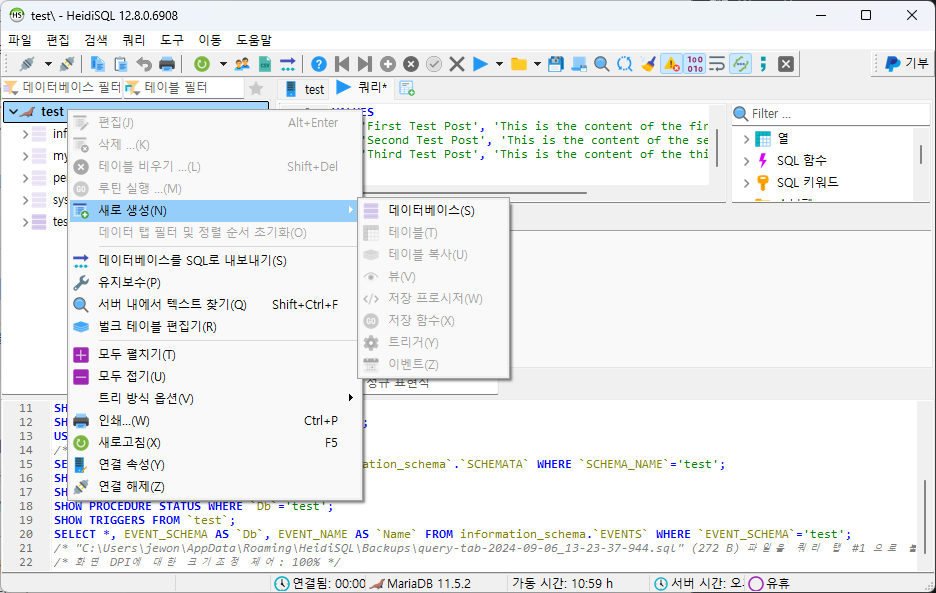Click the broom clear query icon
Image resolution: width=936 pixels, height=593 pixels.
pos(648,64)
